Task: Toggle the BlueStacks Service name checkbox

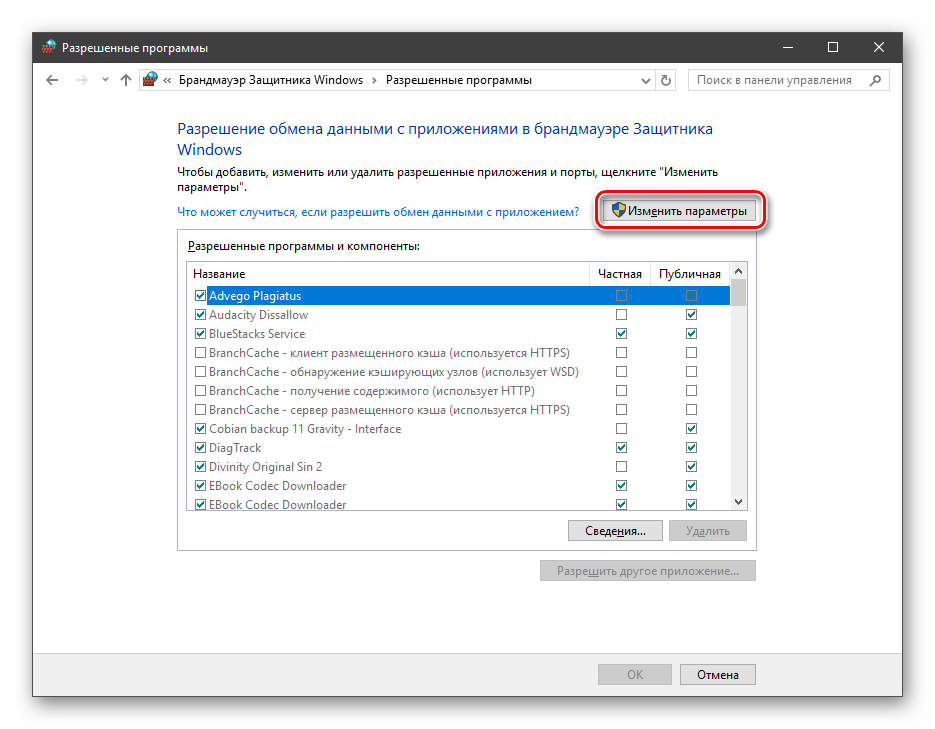Action: [x=201, y=334]
